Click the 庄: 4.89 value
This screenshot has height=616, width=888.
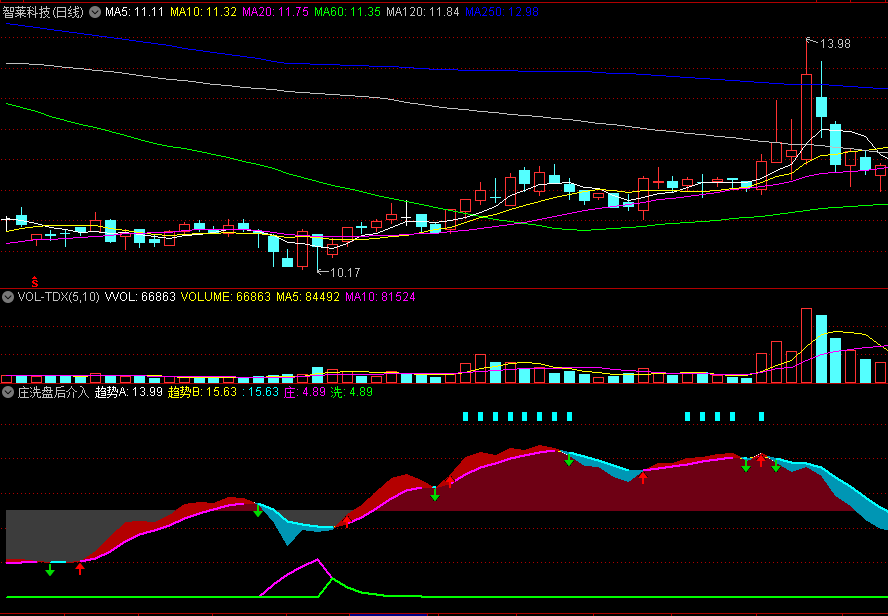[x=304, y=392]
